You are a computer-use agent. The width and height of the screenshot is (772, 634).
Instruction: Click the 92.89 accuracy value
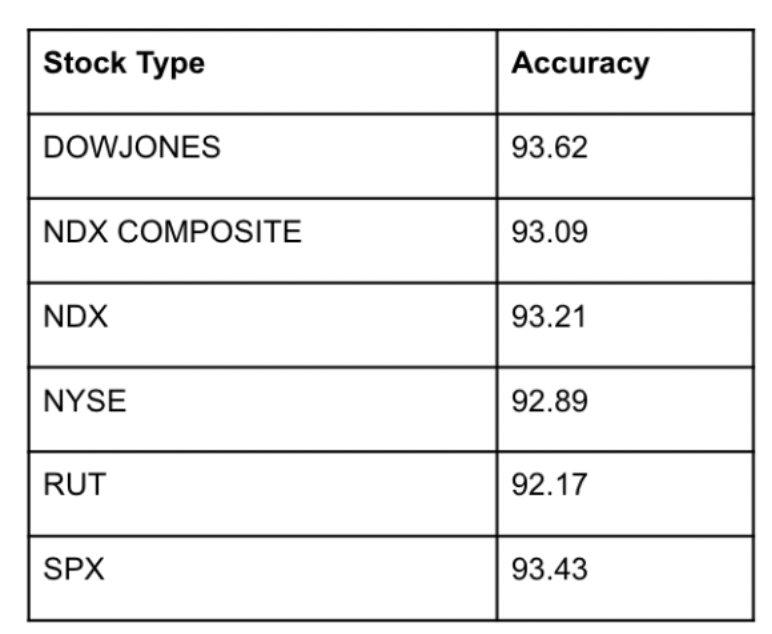pyautogui.click(x=549, y=401)
